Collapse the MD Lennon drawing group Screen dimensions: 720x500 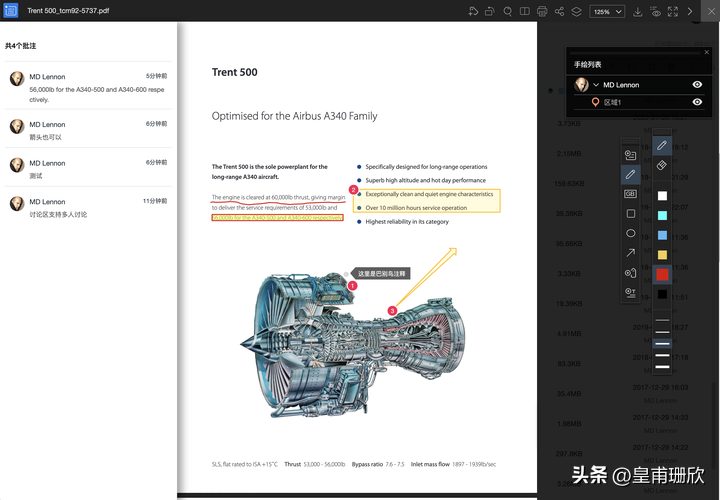596,85
